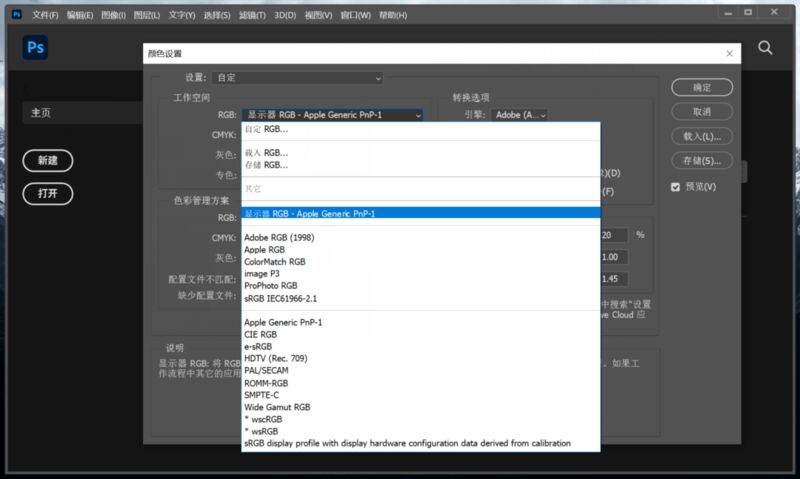Select Apple Generic PnP-1 profile entry
This screenshot has height=479, width=800.
pyautogui.click(x=421, y=322)
